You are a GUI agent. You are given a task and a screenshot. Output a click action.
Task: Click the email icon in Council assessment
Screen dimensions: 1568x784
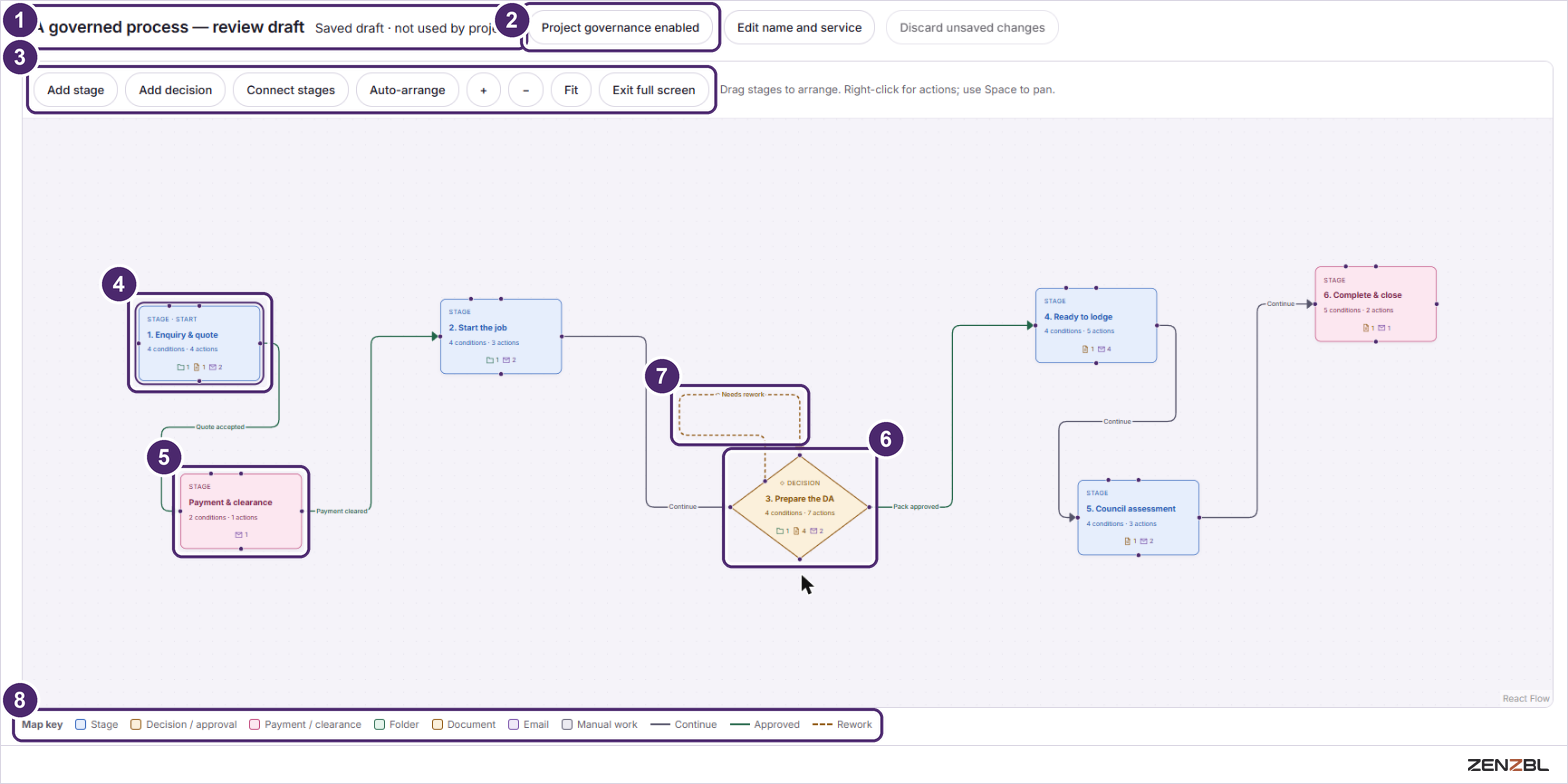point(1143,541)
